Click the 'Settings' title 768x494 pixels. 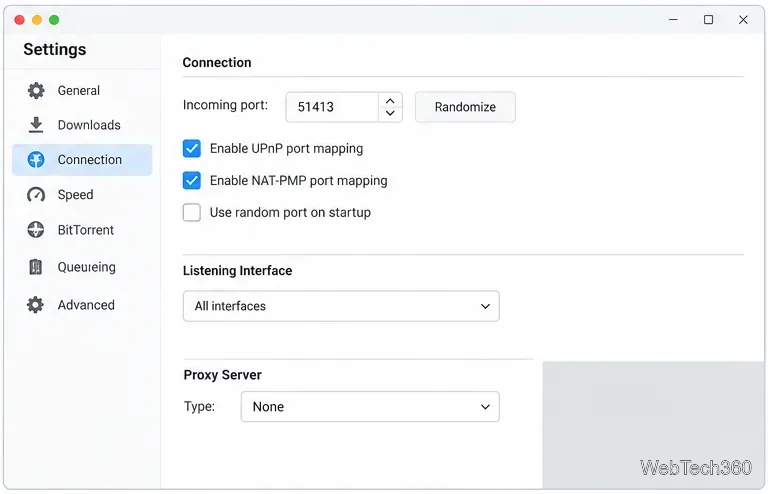[x=55, y=49]
